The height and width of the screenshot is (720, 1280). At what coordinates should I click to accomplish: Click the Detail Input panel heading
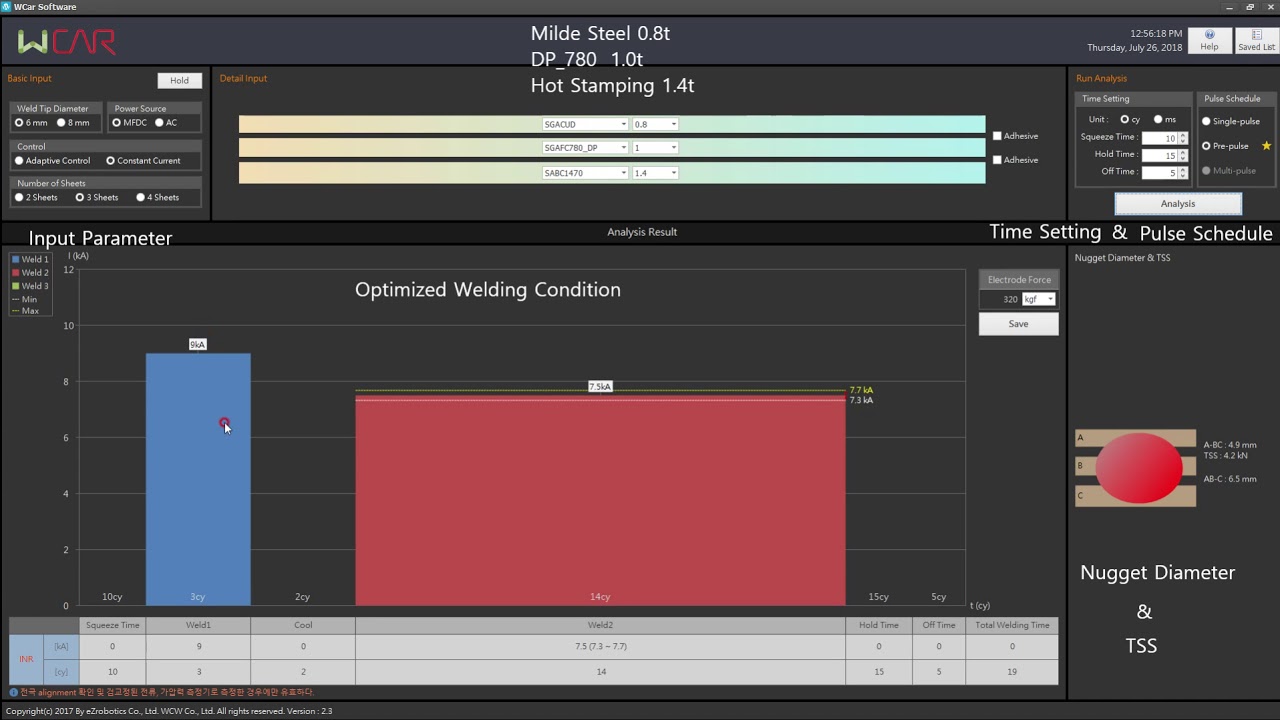243,78
